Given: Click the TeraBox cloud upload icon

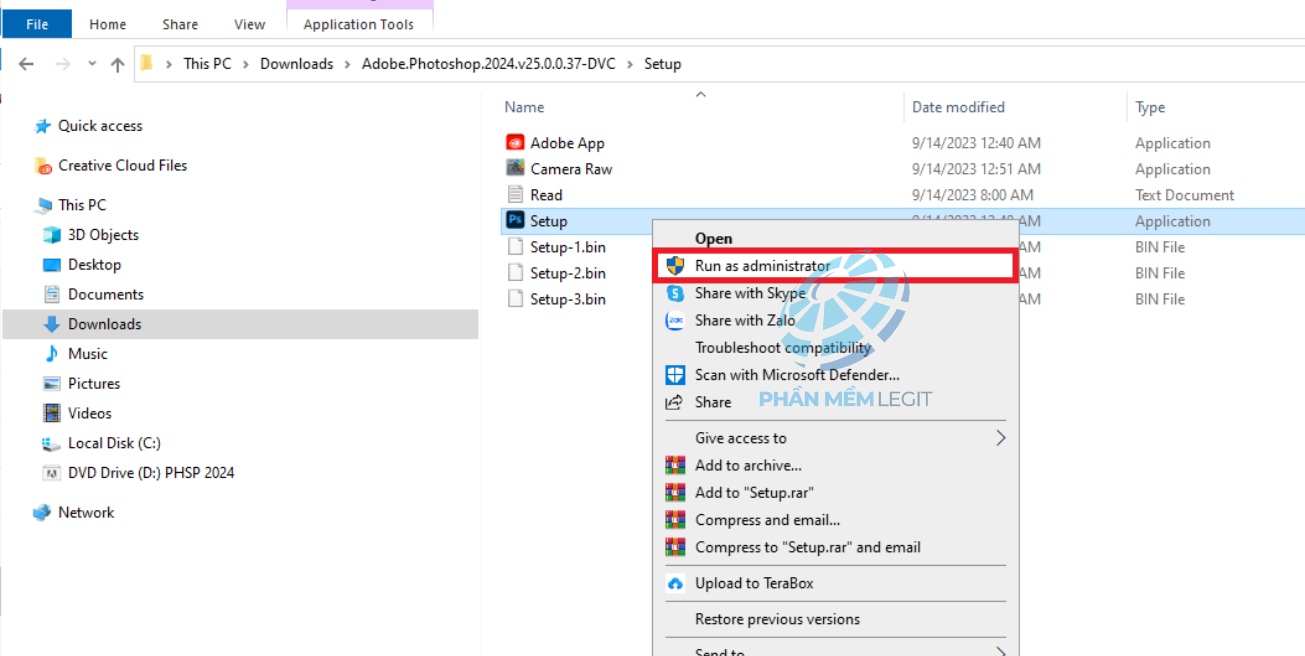Looking at the screenshot, I should pos(675,583).
